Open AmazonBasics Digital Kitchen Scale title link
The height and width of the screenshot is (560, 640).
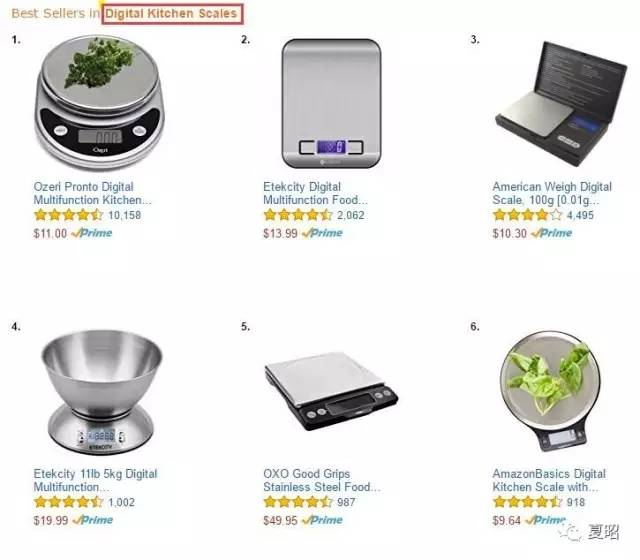549,480
